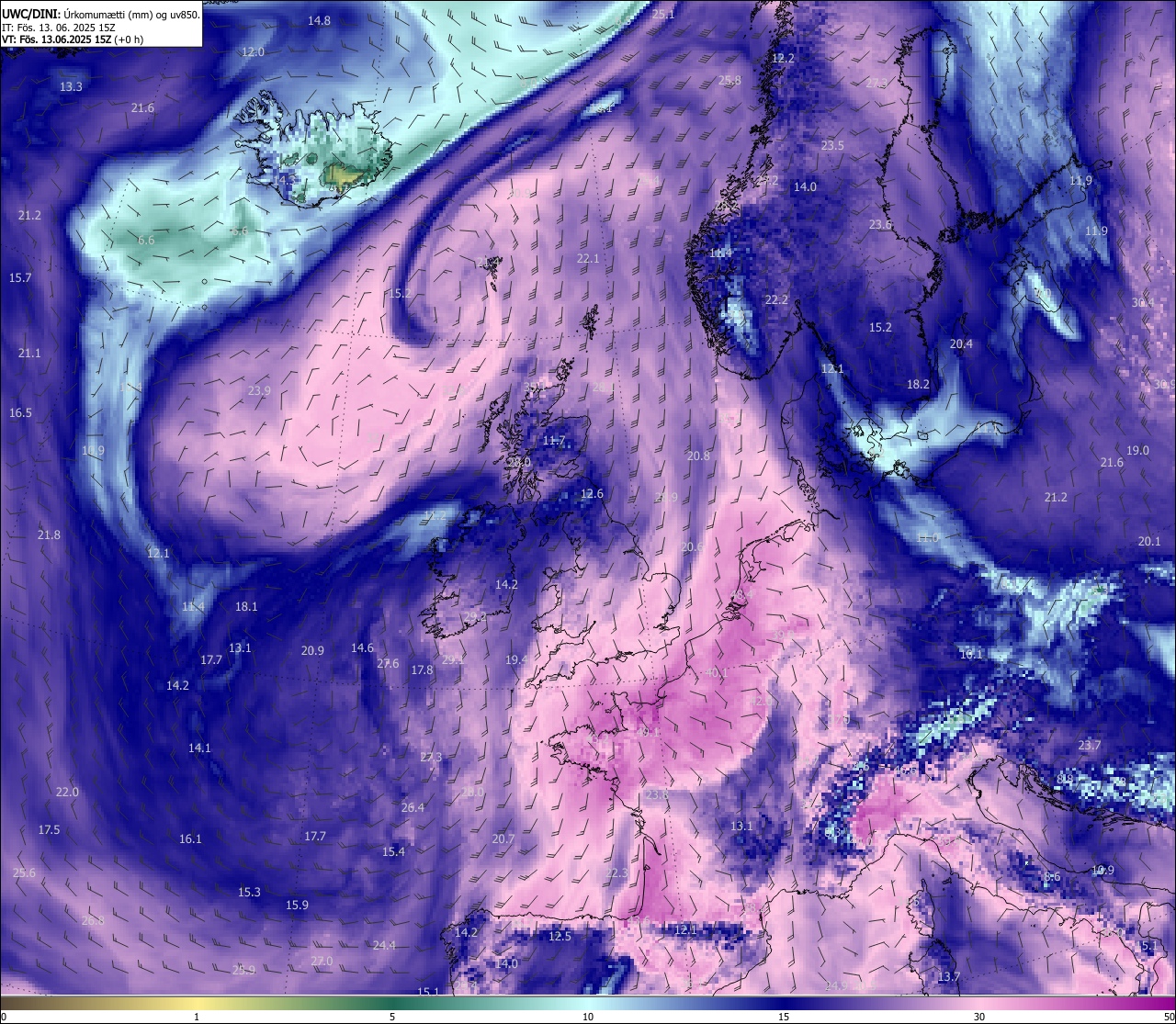Click the 'UWC/DINI: Úrkomumætti (mm) og uv850.' title line
This screenshot has height=1024, width=1176.
[101, 14]
